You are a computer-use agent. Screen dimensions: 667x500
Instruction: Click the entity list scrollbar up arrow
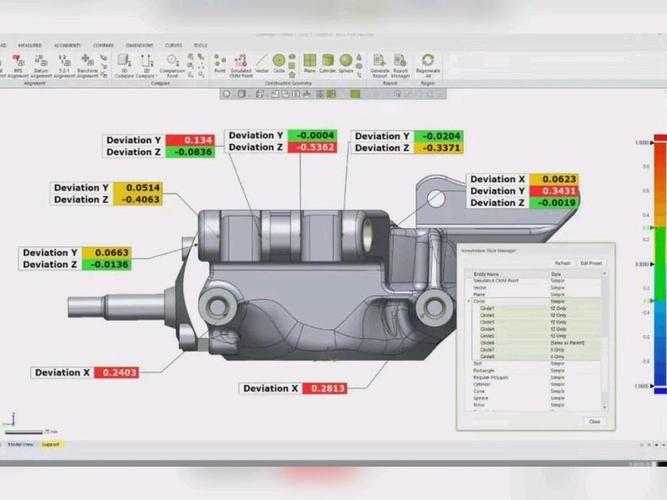(x=604, y=274)
